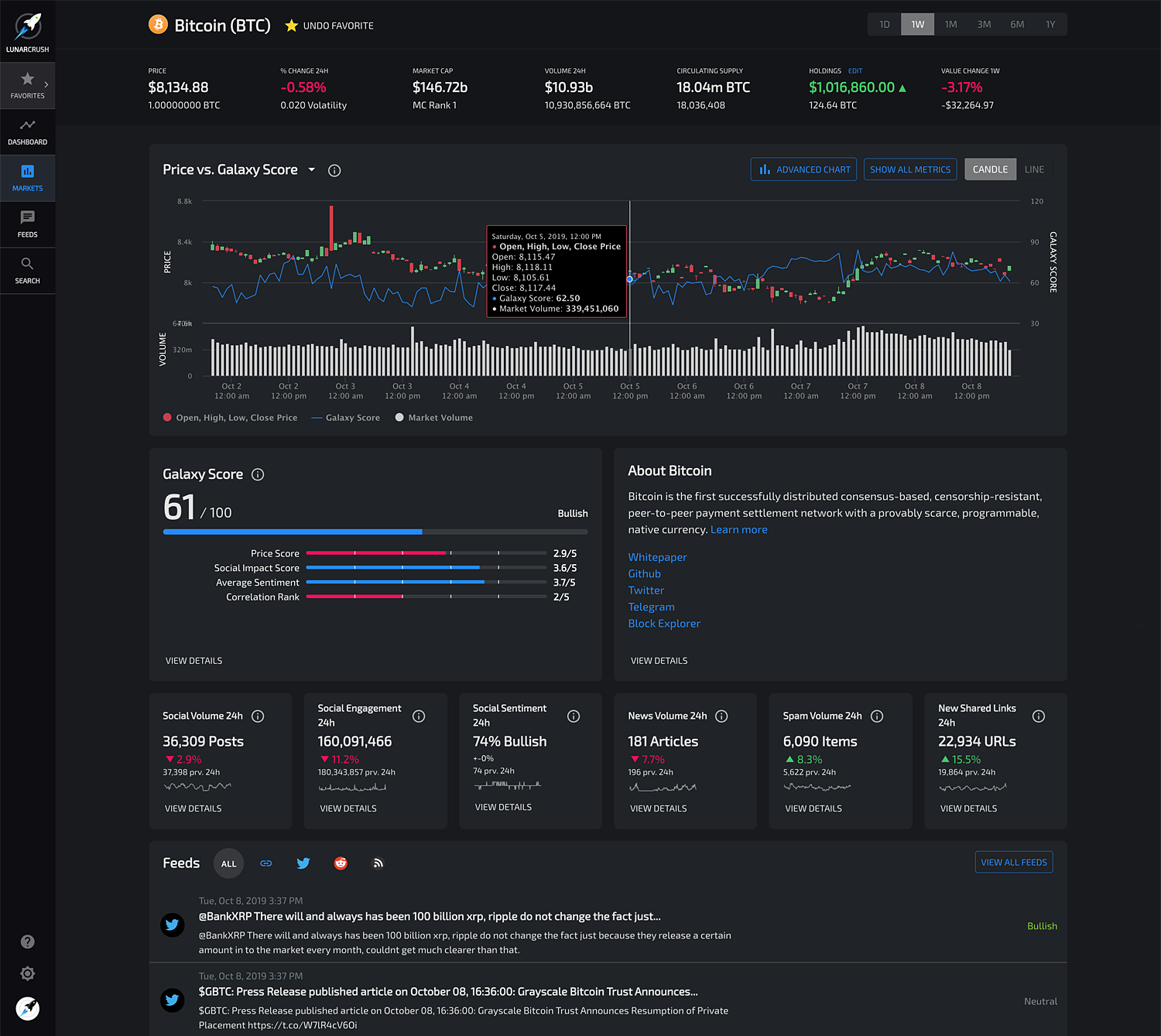Open the Telegram link
The width and height of the screenshot is (1161, 1036).
pos(651,607)
